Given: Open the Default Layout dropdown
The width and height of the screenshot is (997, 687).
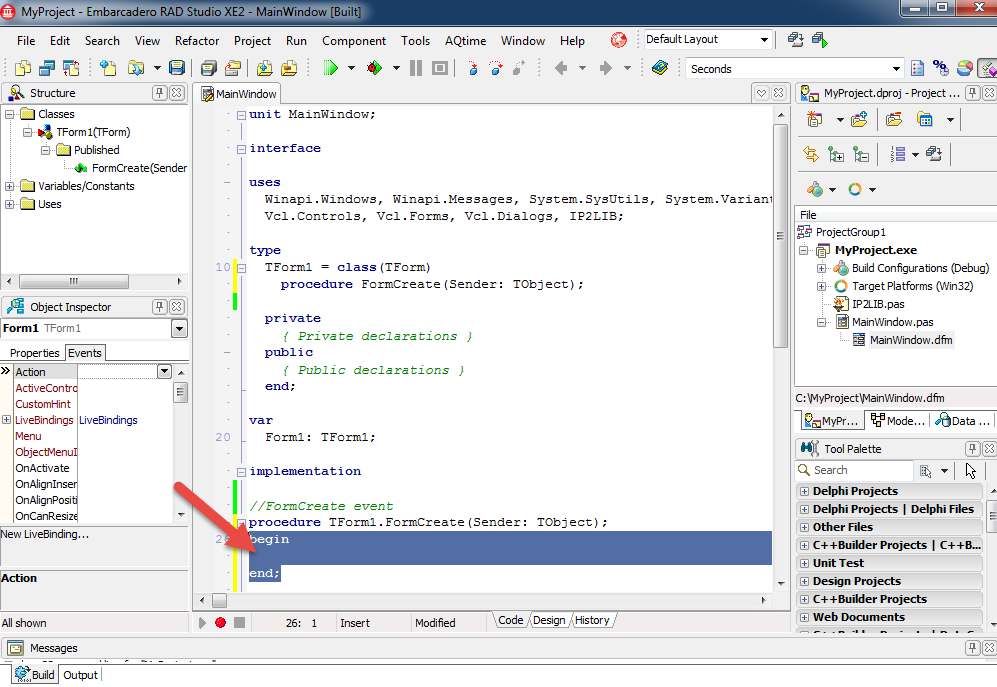Looking at the screenshot, I should coord(764,40).
